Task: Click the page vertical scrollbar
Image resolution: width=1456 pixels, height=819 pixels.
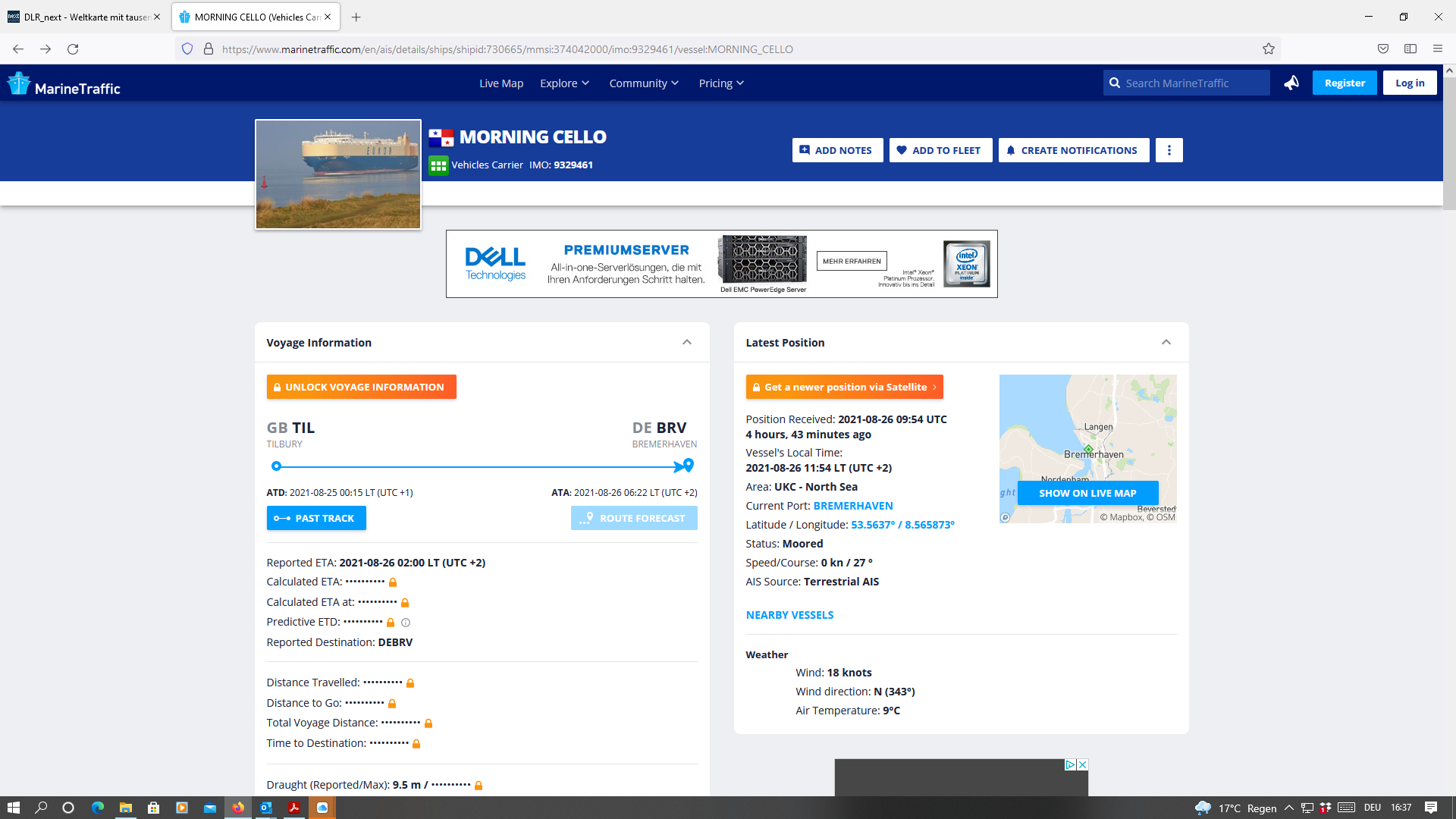Action: coord(1449,144)
